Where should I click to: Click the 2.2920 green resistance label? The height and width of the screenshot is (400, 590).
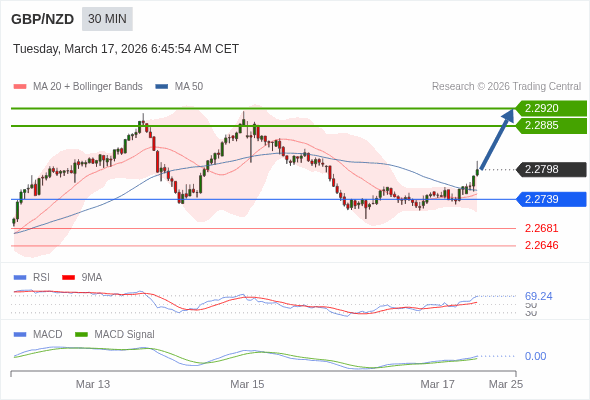pyautogui.click(x=551, y=108)
